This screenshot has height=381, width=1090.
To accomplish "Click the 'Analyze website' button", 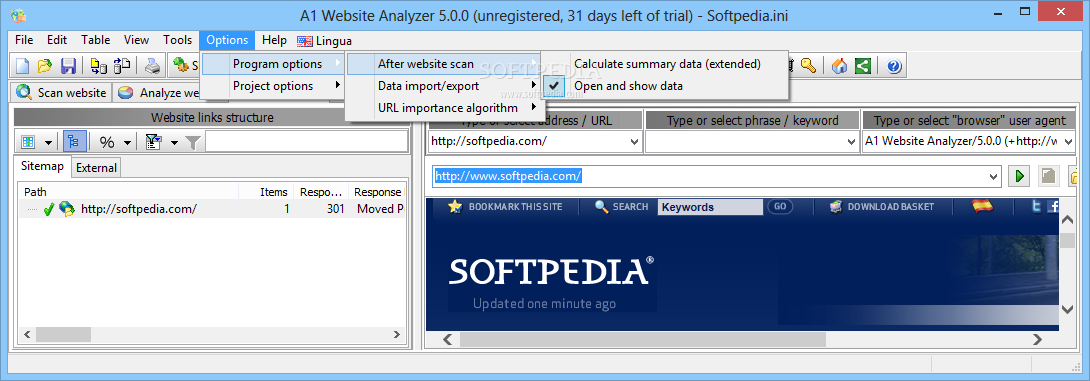I will 158,92.
